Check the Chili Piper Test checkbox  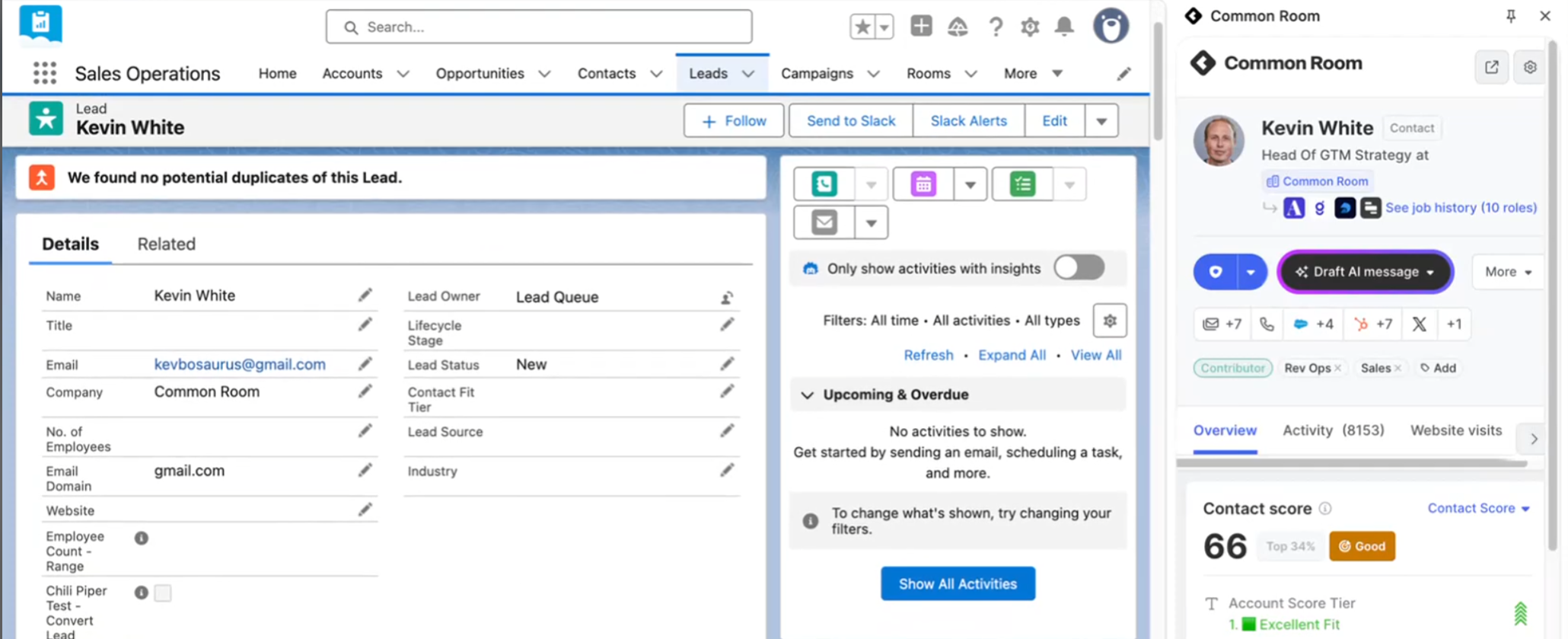point(163,593)
